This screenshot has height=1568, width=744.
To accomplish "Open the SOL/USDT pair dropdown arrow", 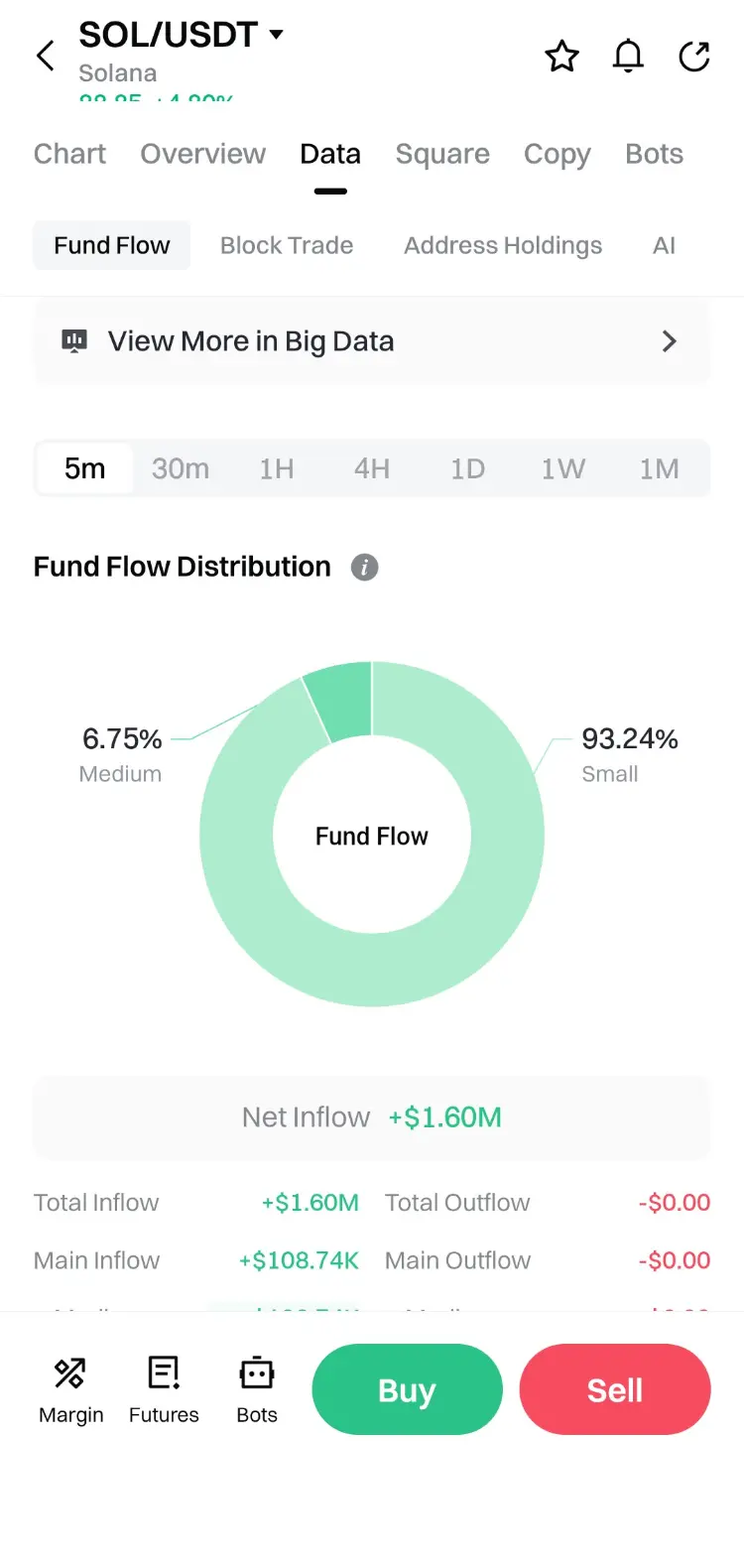I will click(277, 35).
